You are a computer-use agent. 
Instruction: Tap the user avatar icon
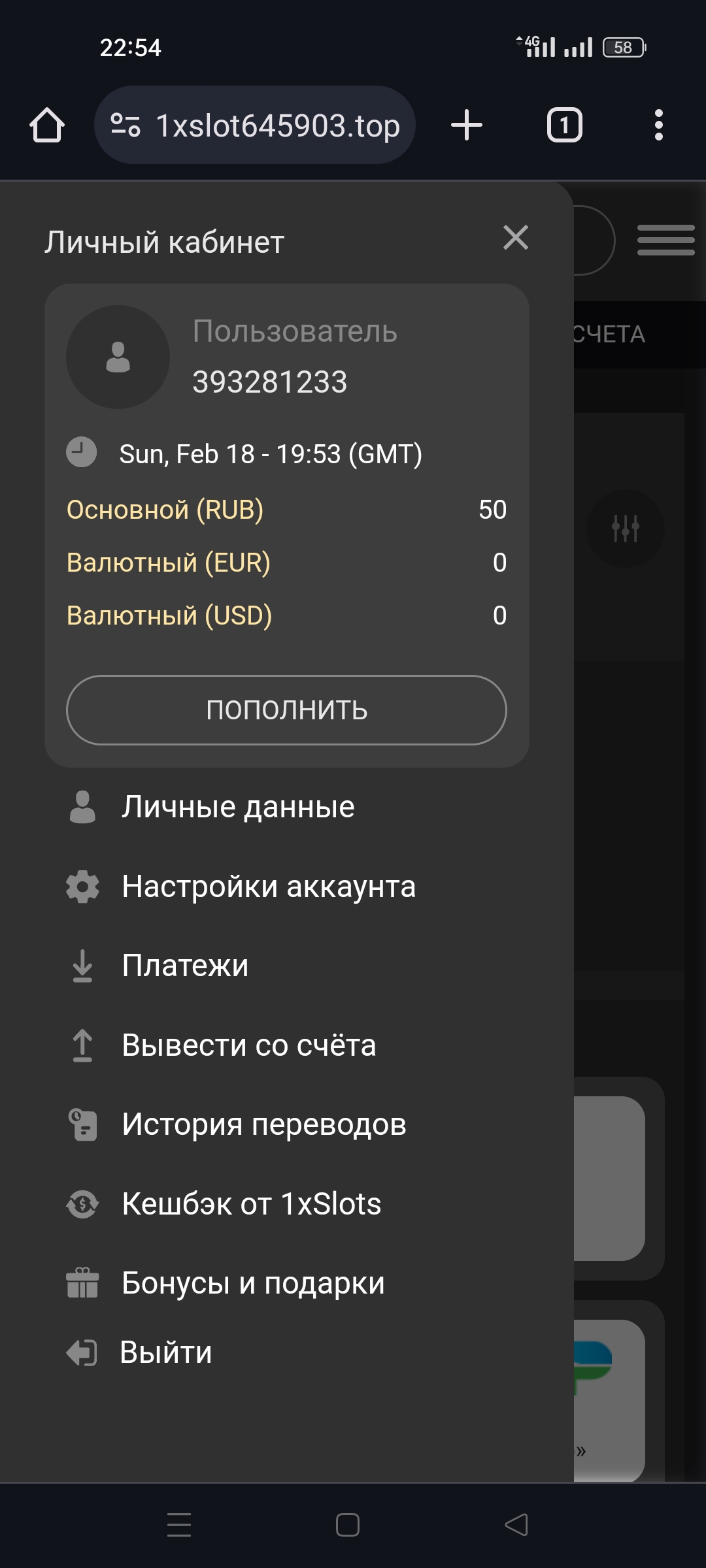pos(118,357)
